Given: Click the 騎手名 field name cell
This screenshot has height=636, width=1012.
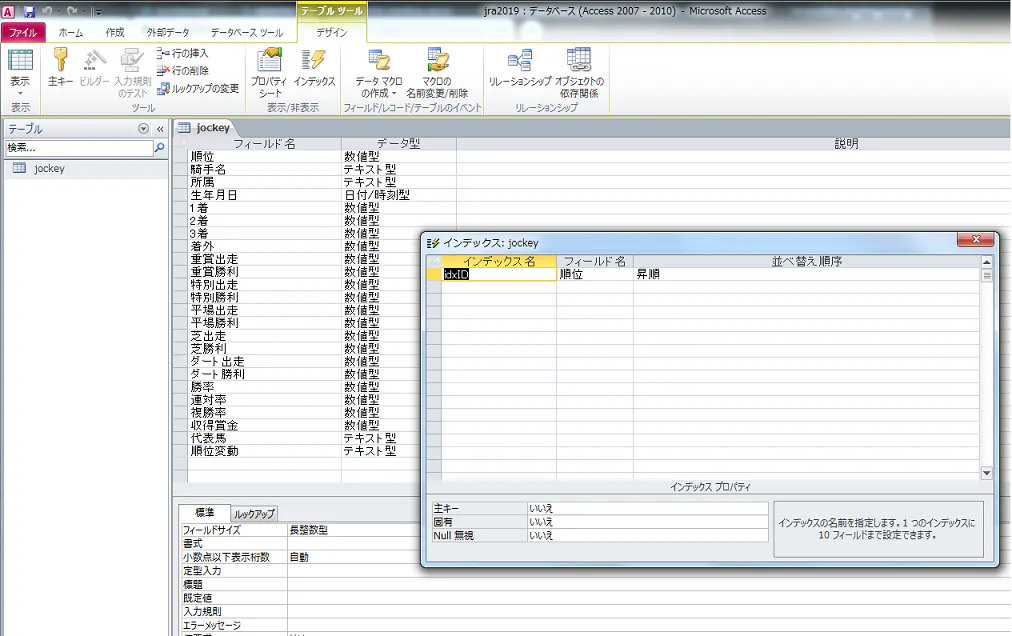Looking at the screenshot, I should [x=264, y=169].
